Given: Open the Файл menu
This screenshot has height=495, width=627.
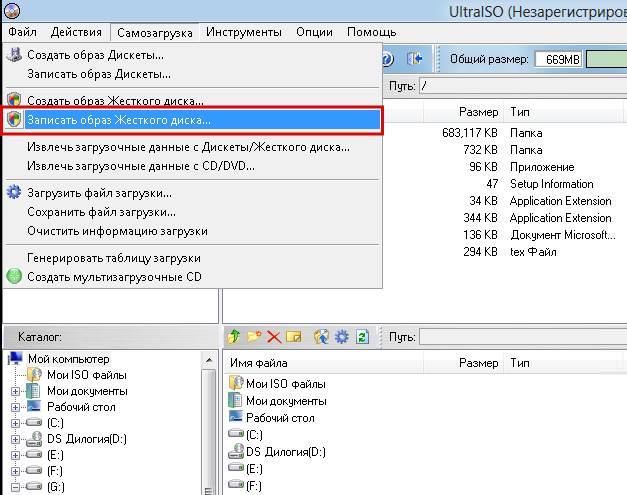Looking at the screenshot, I should (22, 32).
